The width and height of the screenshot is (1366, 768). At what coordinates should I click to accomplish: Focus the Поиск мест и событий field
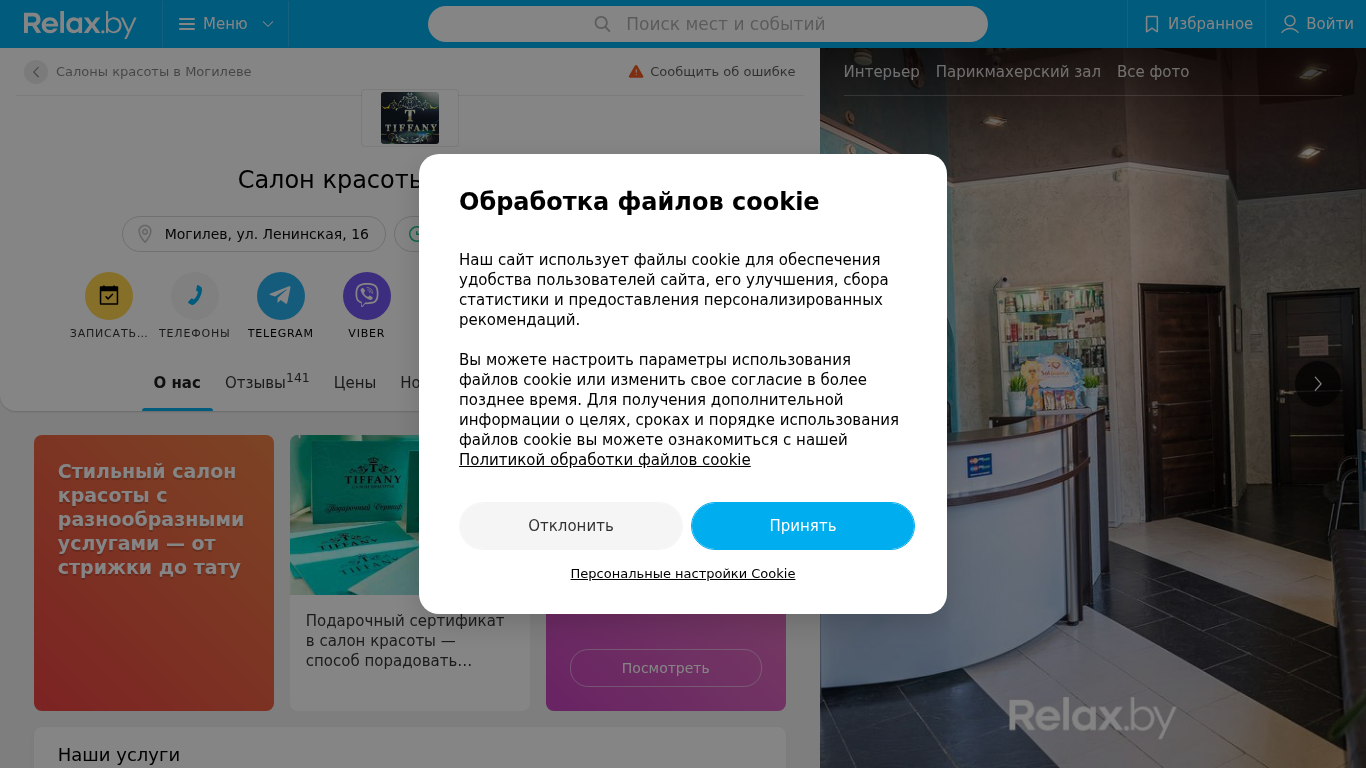708,24
